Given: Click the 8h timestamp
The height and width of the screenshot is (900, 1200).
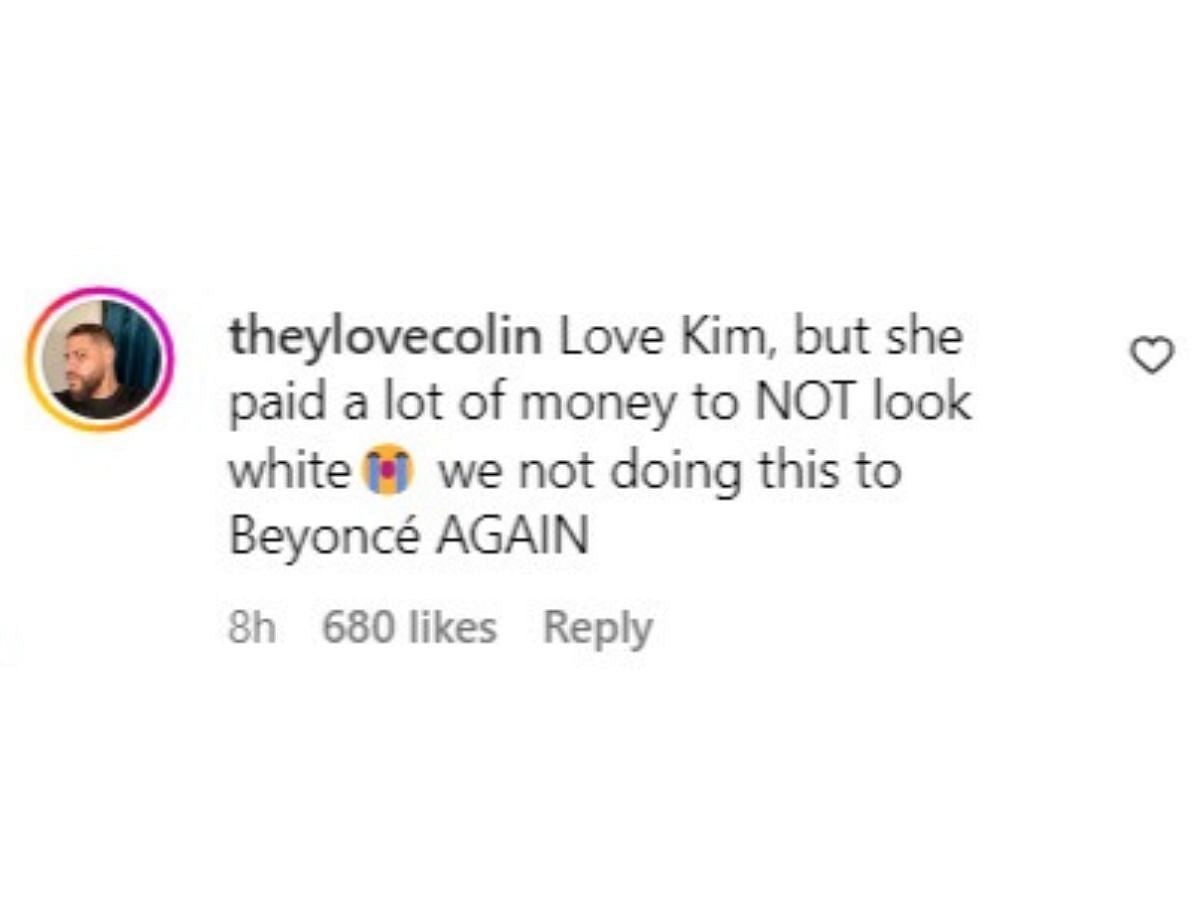Looking at the screenshot, I should (252, 628).
